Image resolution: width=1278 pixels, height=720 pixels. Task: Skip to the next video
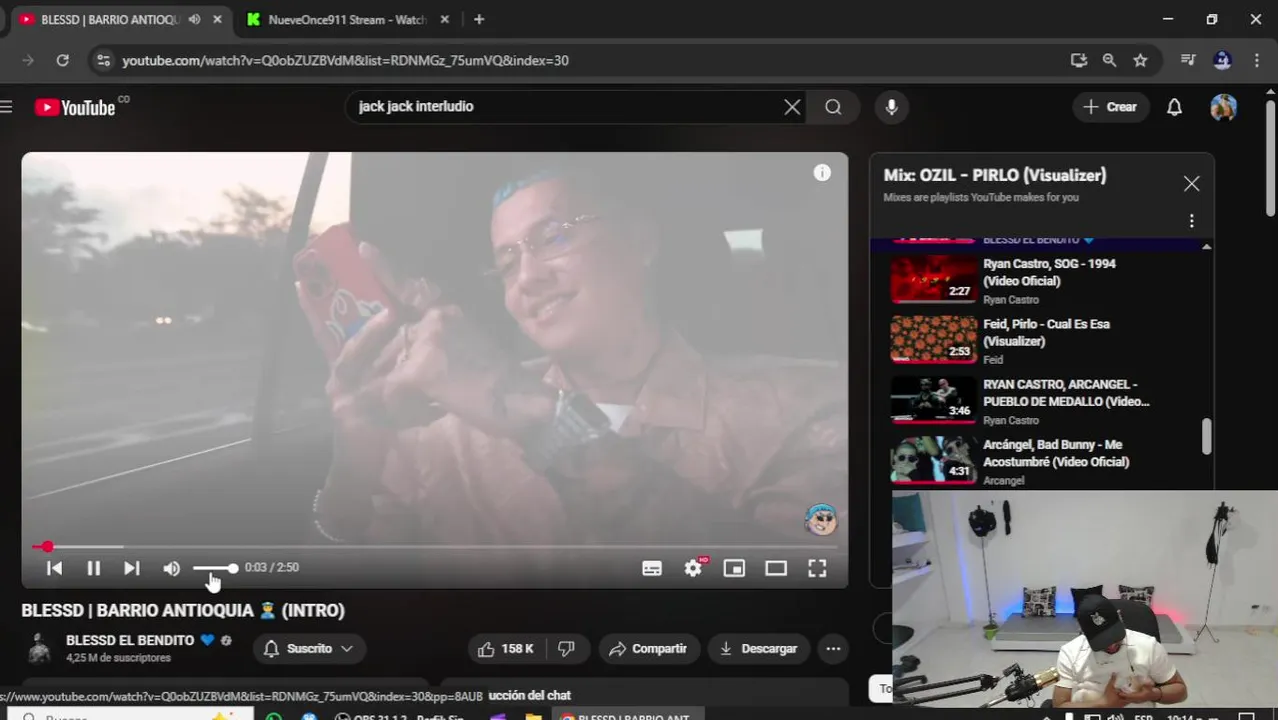click(131, 568)
